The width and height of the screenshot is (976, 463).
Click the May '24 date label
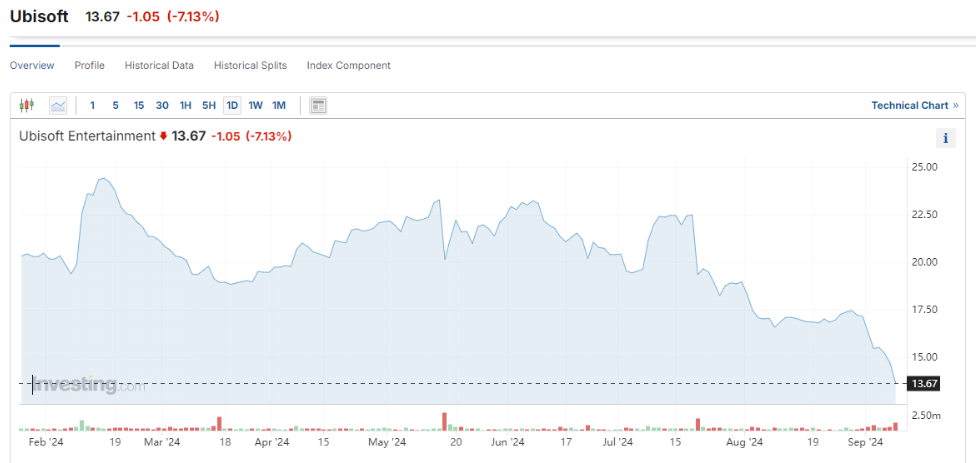pyautogui.click(x=387, y=442)
